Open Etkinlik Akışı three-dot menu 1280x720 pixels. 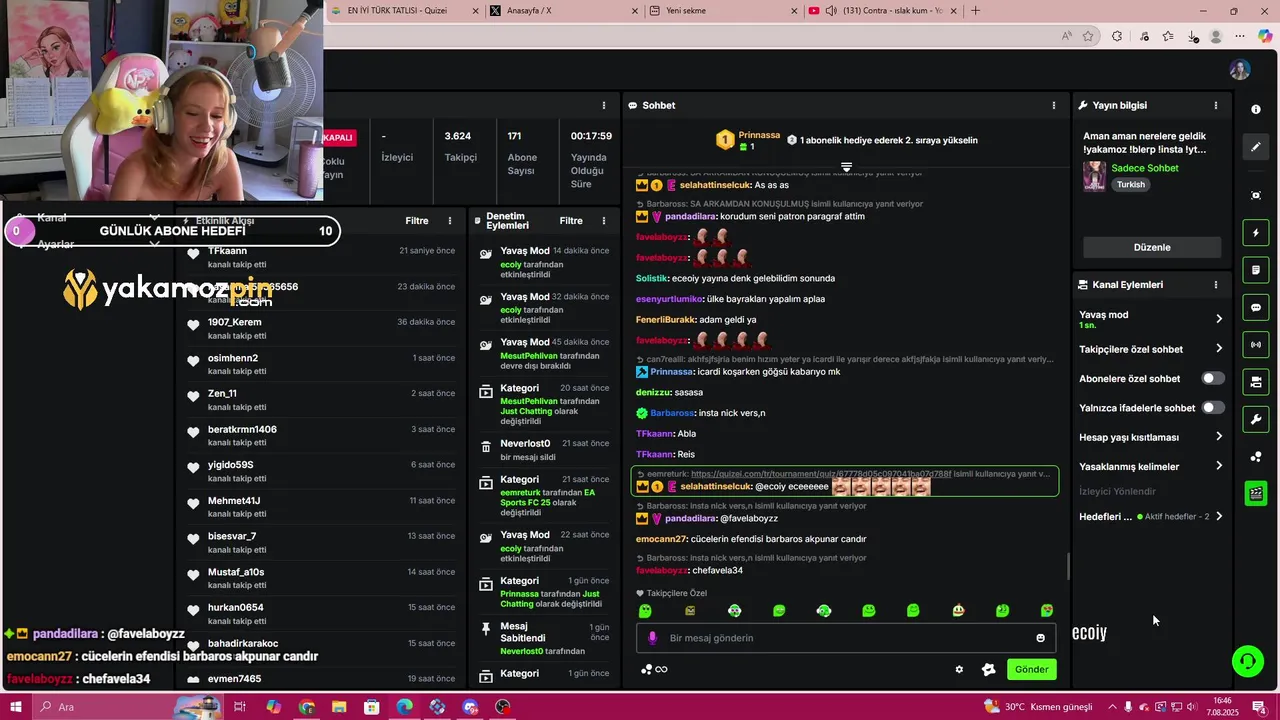[450, 221]
